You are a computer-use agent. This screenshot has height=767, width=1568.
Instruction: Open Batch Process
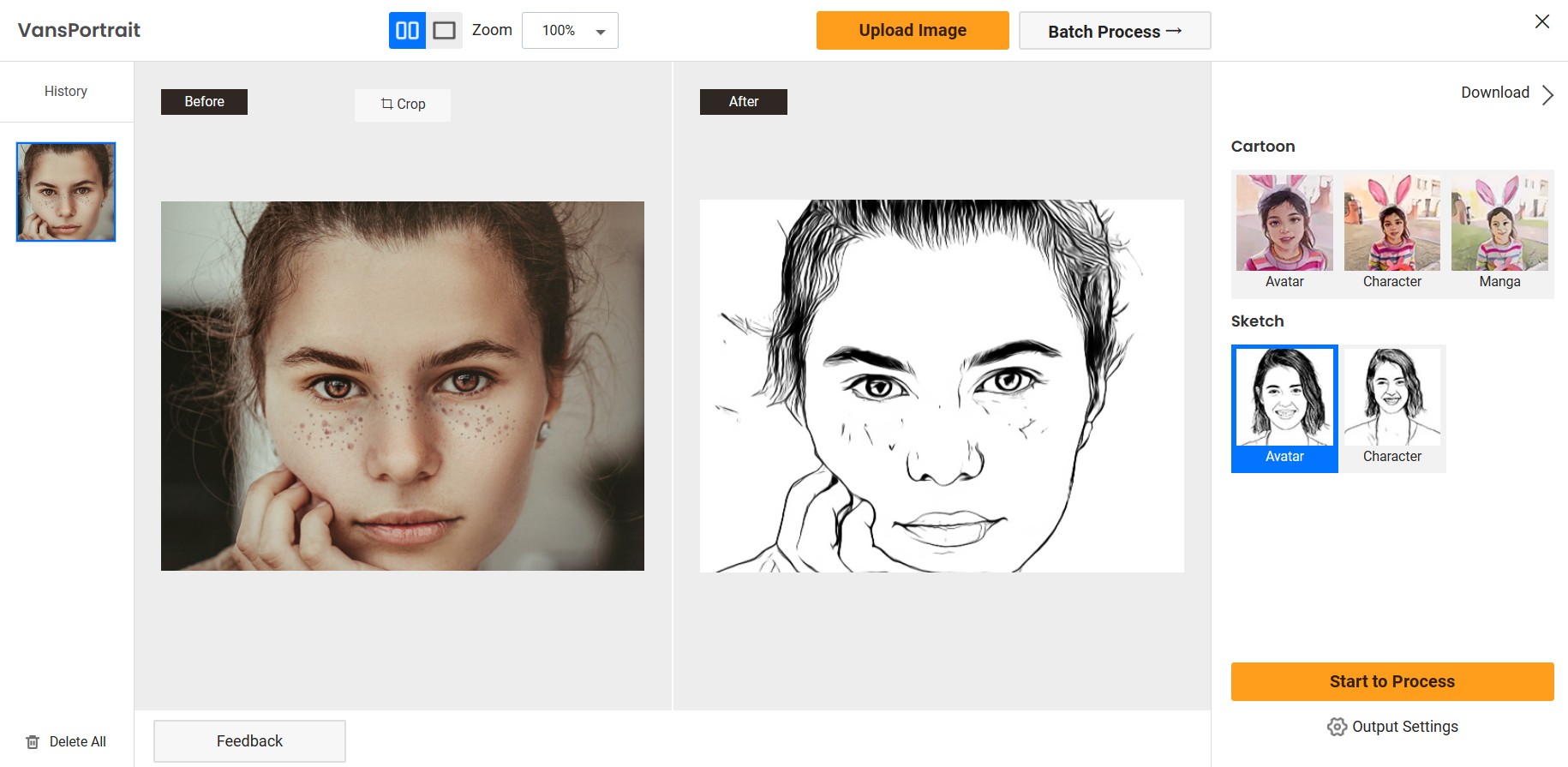1115,31
